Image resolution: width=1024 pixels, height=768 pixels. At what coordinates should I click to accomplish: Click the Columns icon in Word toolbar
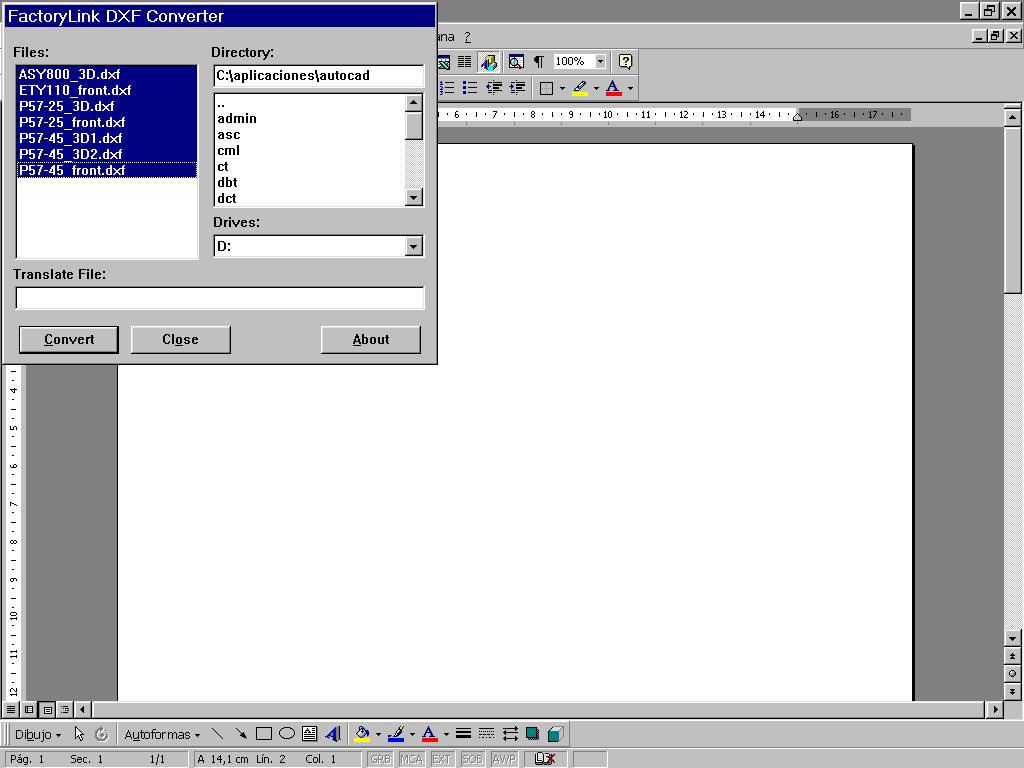464,62
